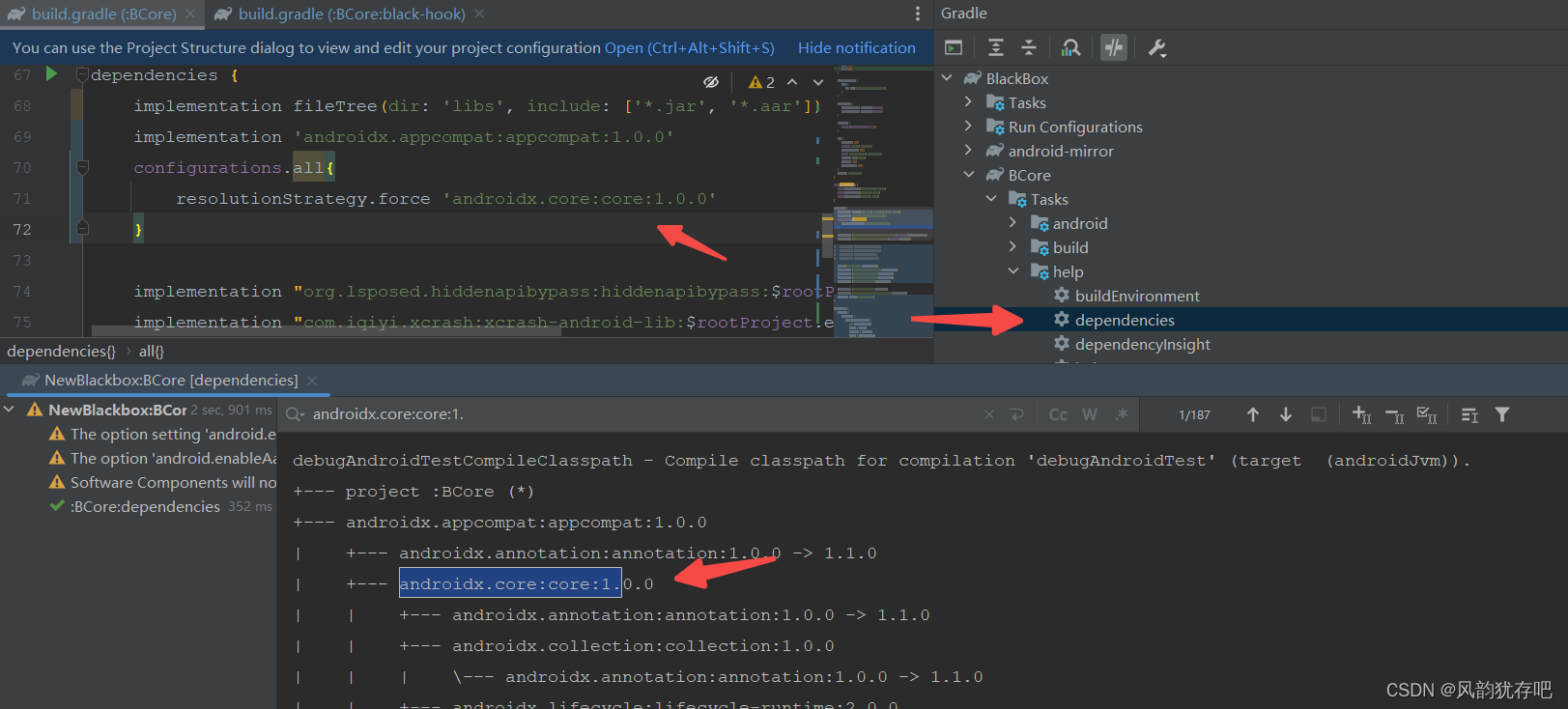Expand Run Configurations node

coord(969,127)
